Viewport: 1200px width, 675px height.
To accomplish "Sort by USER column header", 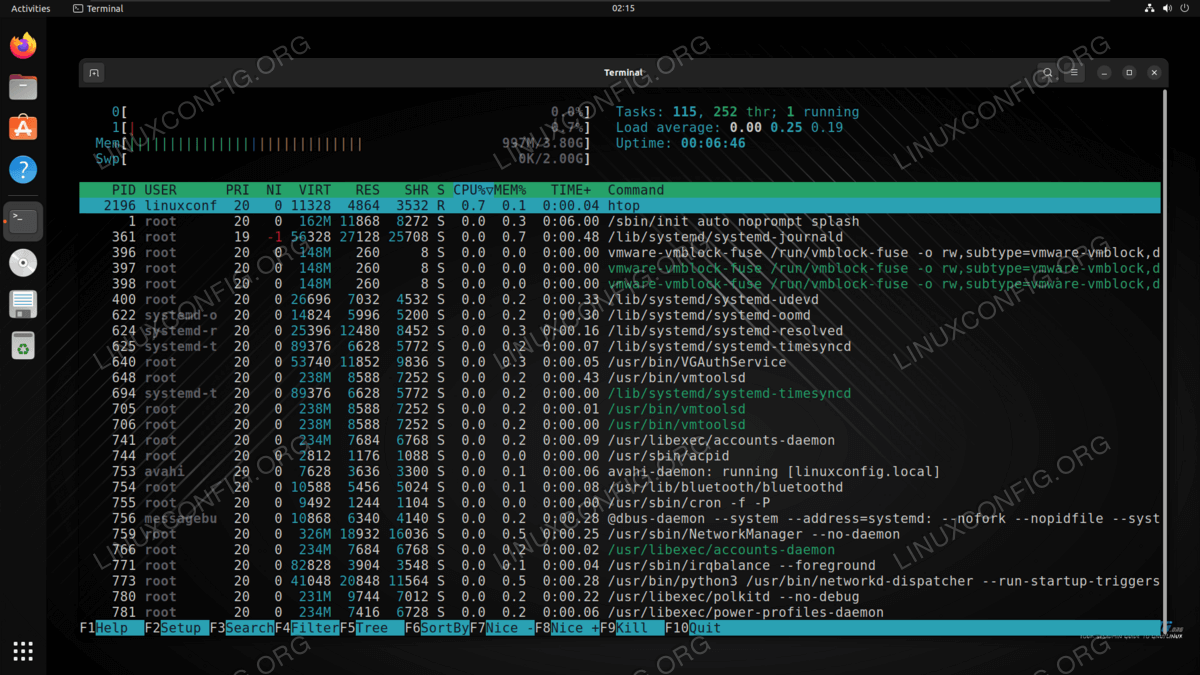I will [161, 190].
